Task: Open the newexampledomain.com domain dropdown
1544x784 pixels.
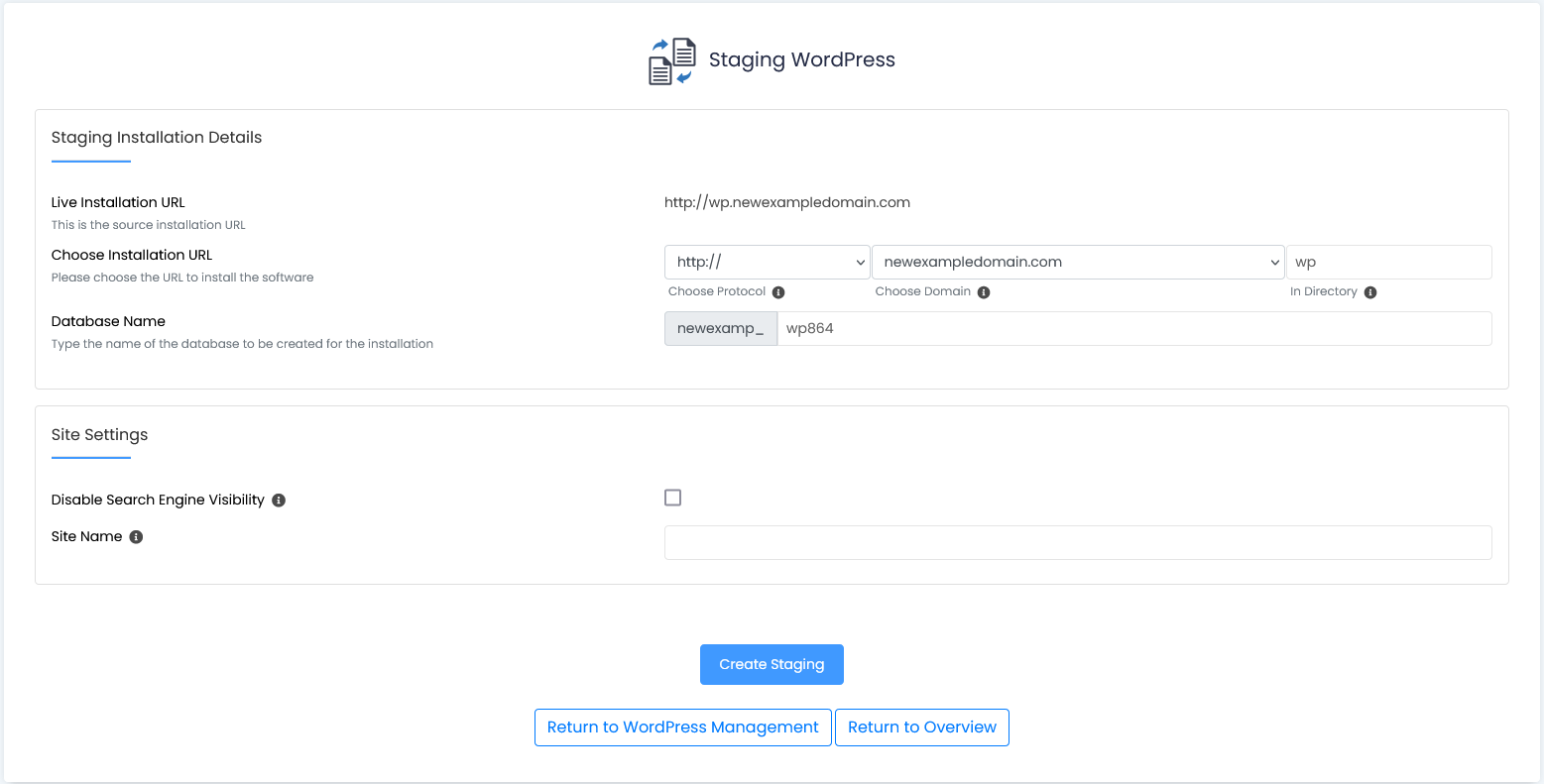Action: [x=1078, y=263]
